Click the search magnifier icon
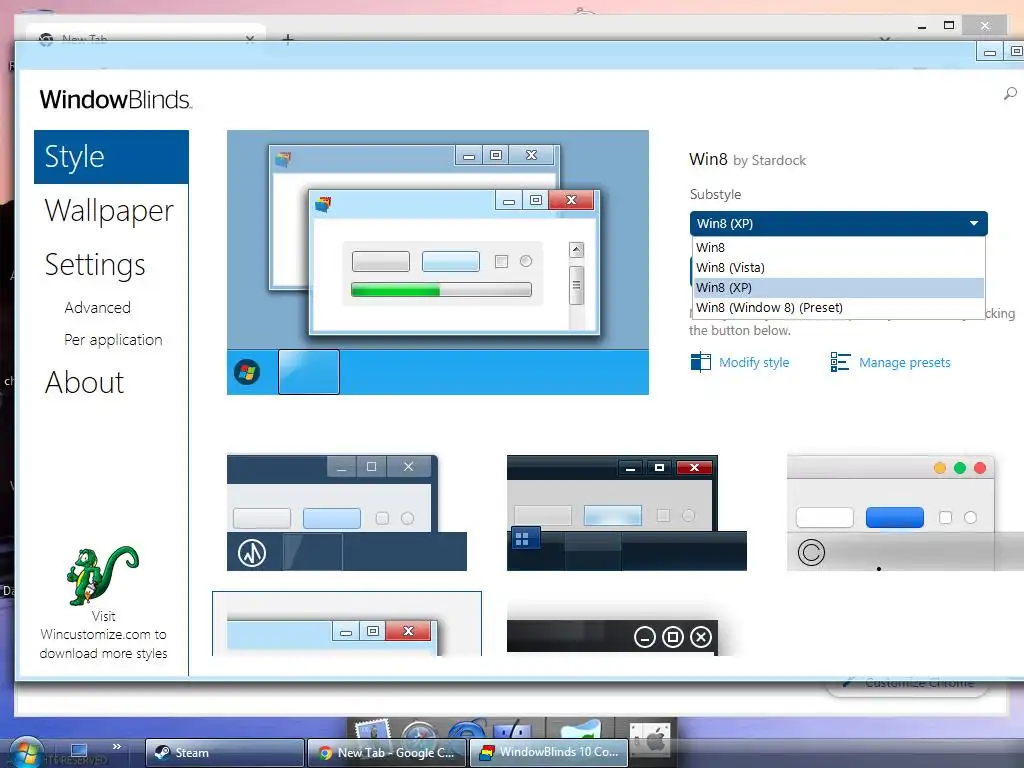Screen dimensions: 1024x768 [x=1010, y=94]
